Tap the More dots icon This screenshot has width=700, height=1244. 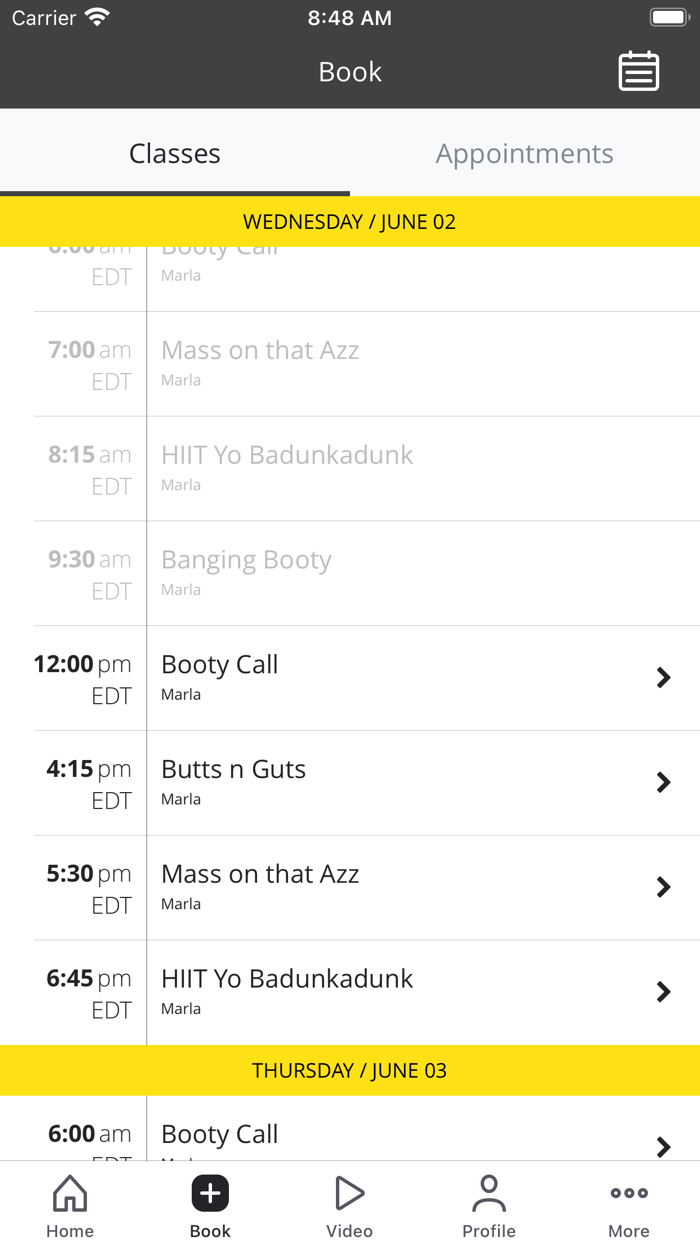[x=629, y=1193]
